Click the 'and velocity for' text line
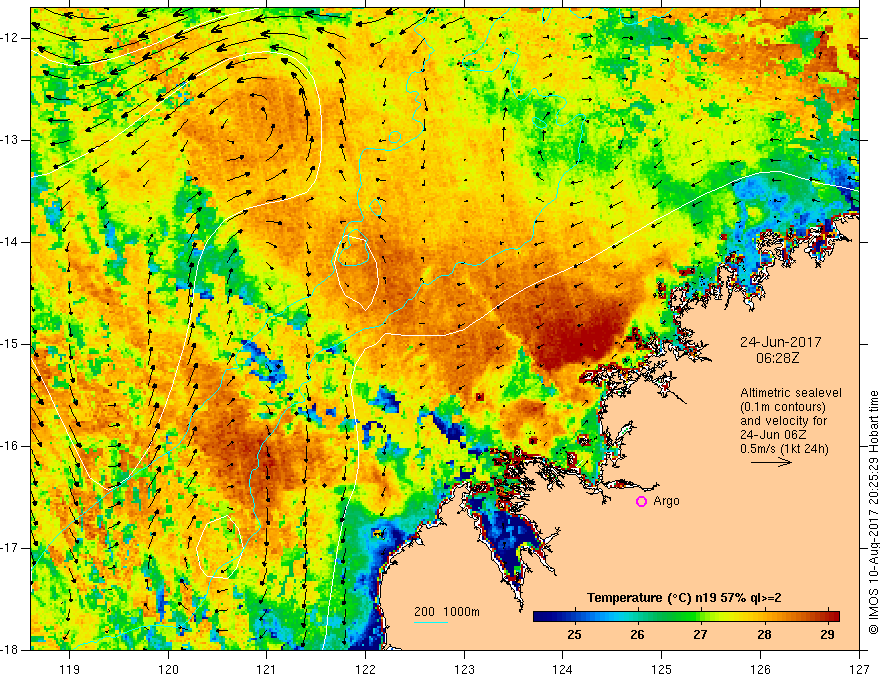 [783, 421]
